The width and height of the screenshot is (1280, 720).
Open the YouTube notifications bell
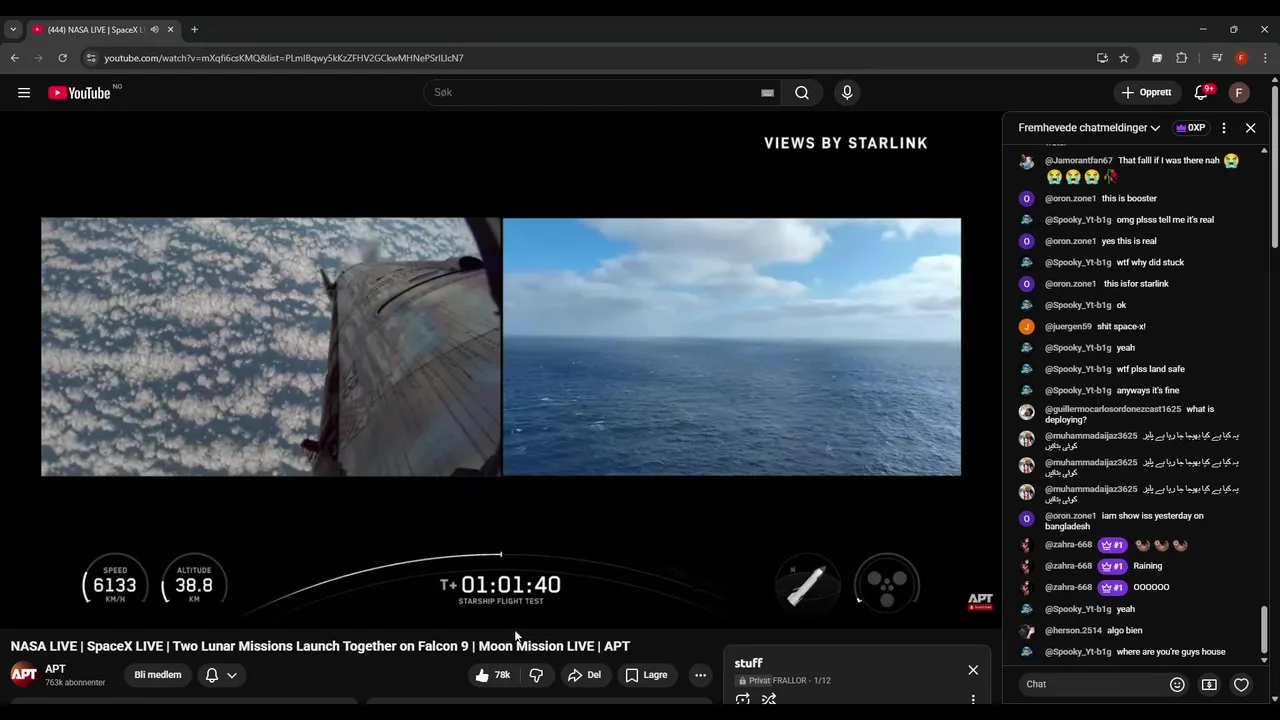(1201, 93)
